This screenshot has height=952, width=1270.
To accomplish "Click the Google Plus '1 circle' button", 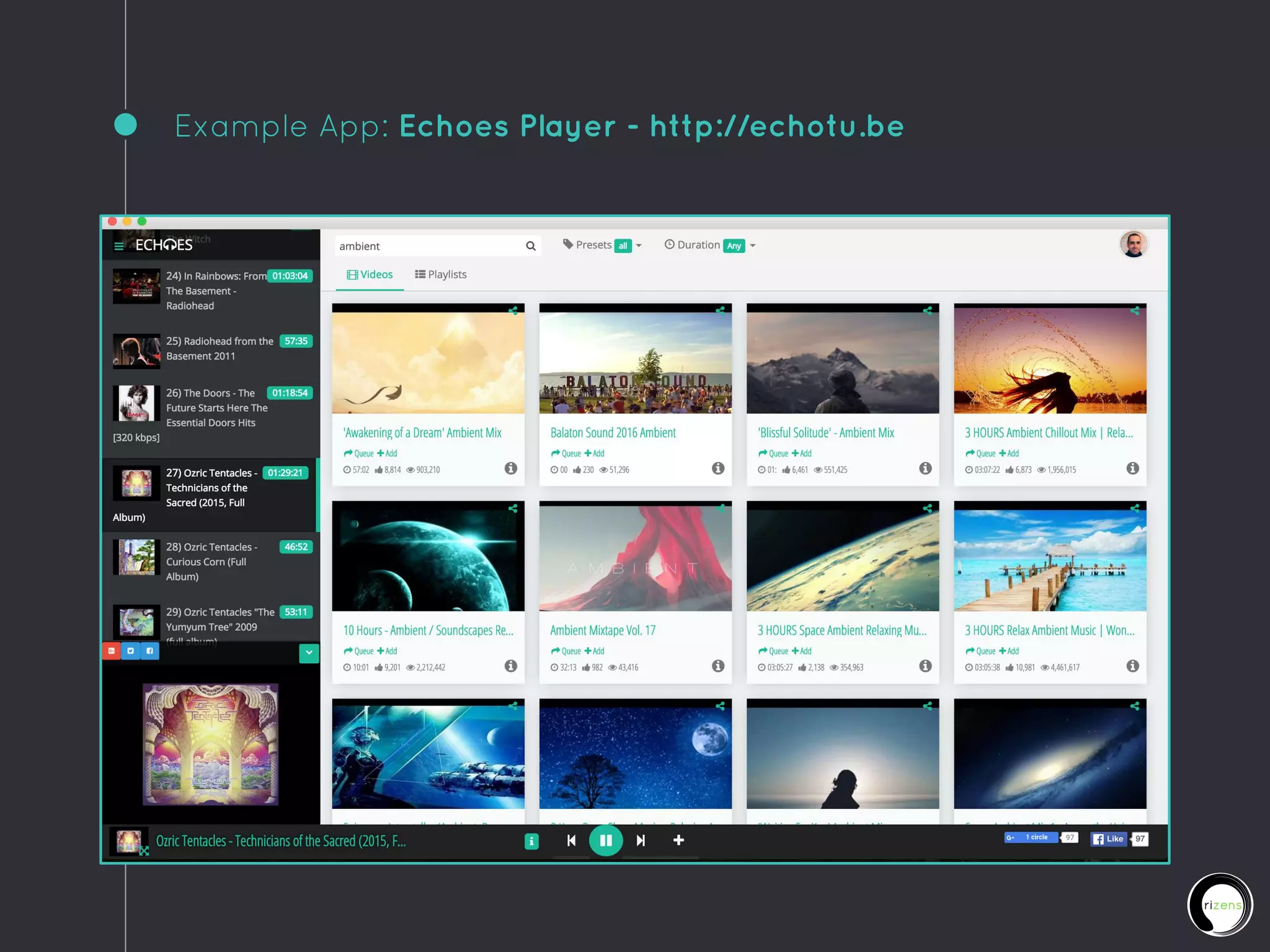I will point(1031,838).
